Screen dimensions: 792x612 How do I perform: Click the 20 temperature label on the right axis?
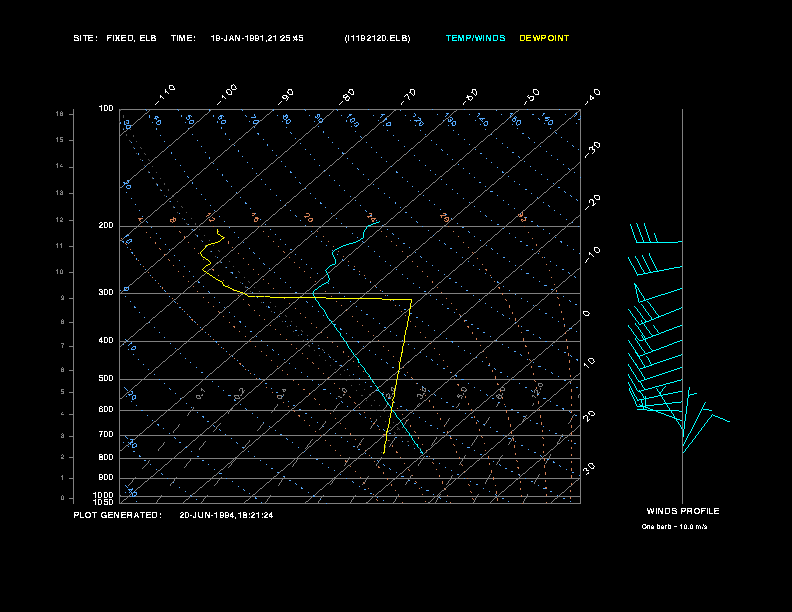pos(589,416)
